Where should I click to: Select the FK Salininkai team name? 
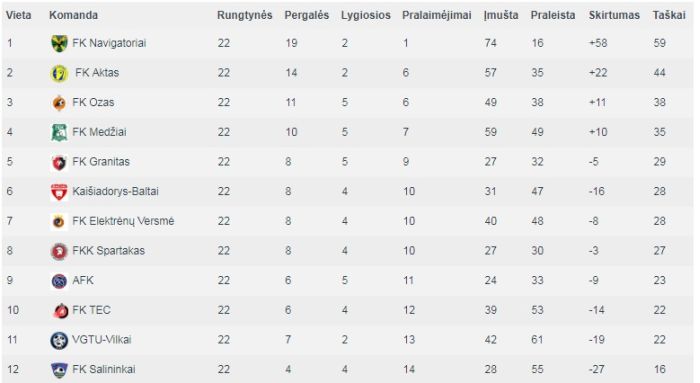click(x=104, y=370)
